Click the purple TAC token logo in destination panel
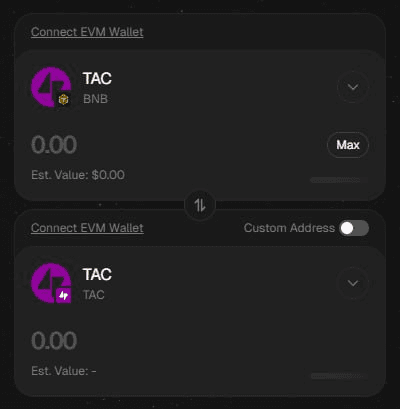400x409 pixels. [x=51, y=283]
